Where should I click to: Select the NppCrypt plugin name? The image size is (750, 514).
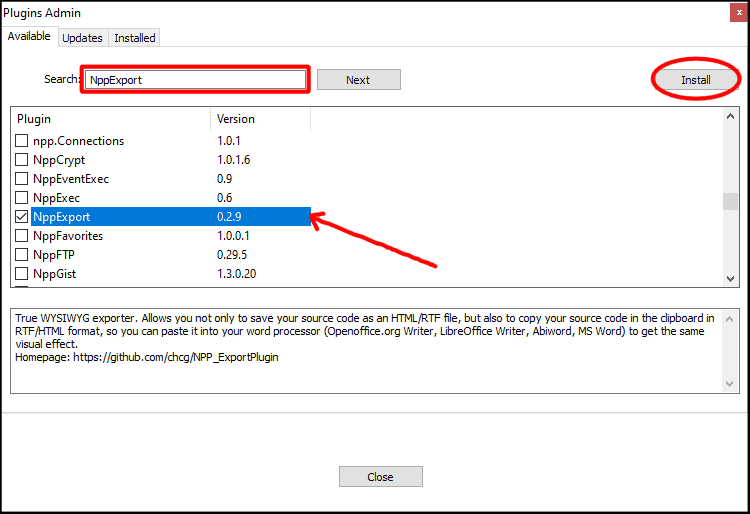tap(59, 160)
